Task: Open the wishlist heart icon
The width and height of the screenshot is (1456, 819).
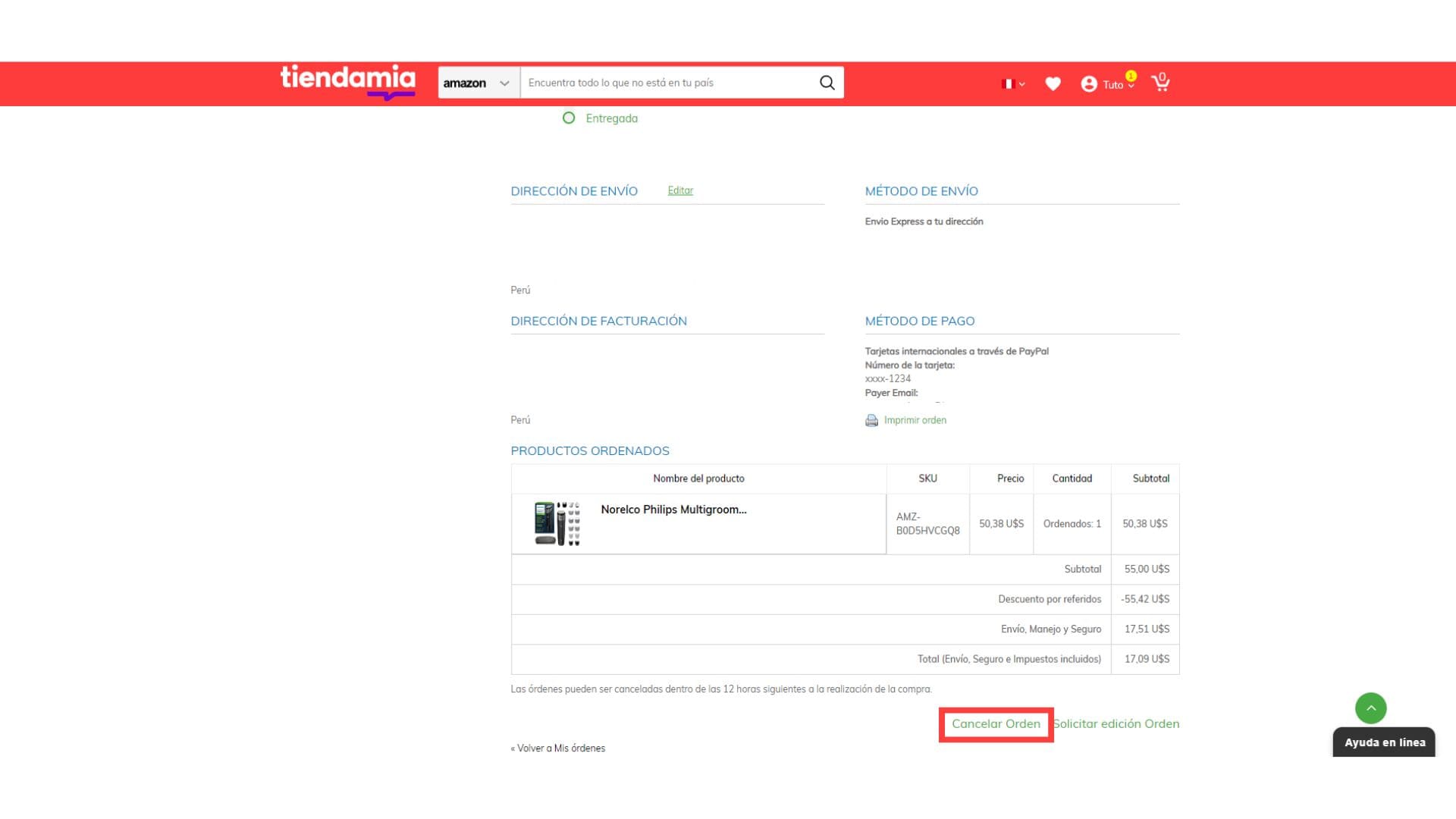Action: [1053, 84]
